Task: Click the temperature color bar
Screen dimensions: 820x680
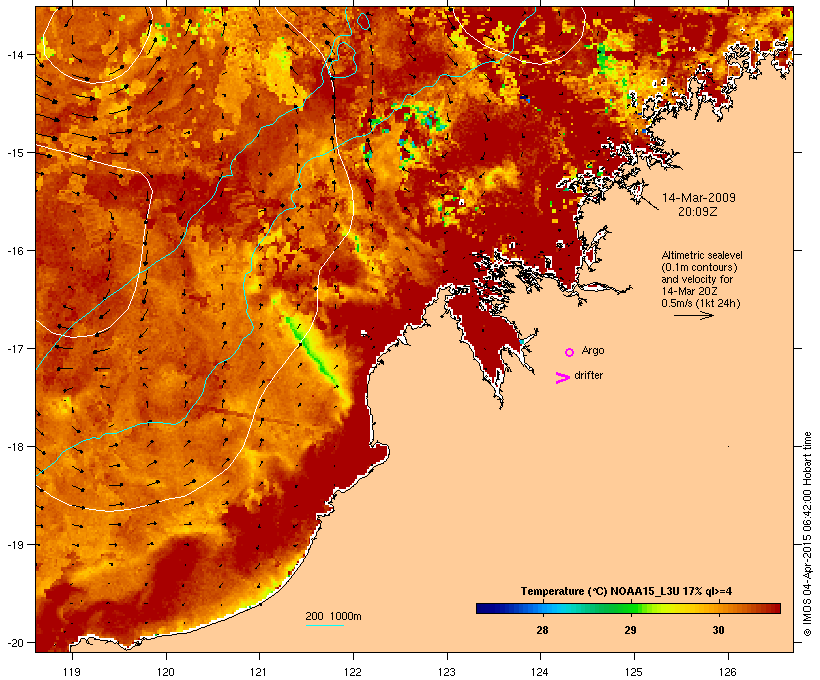Action: 628,608
